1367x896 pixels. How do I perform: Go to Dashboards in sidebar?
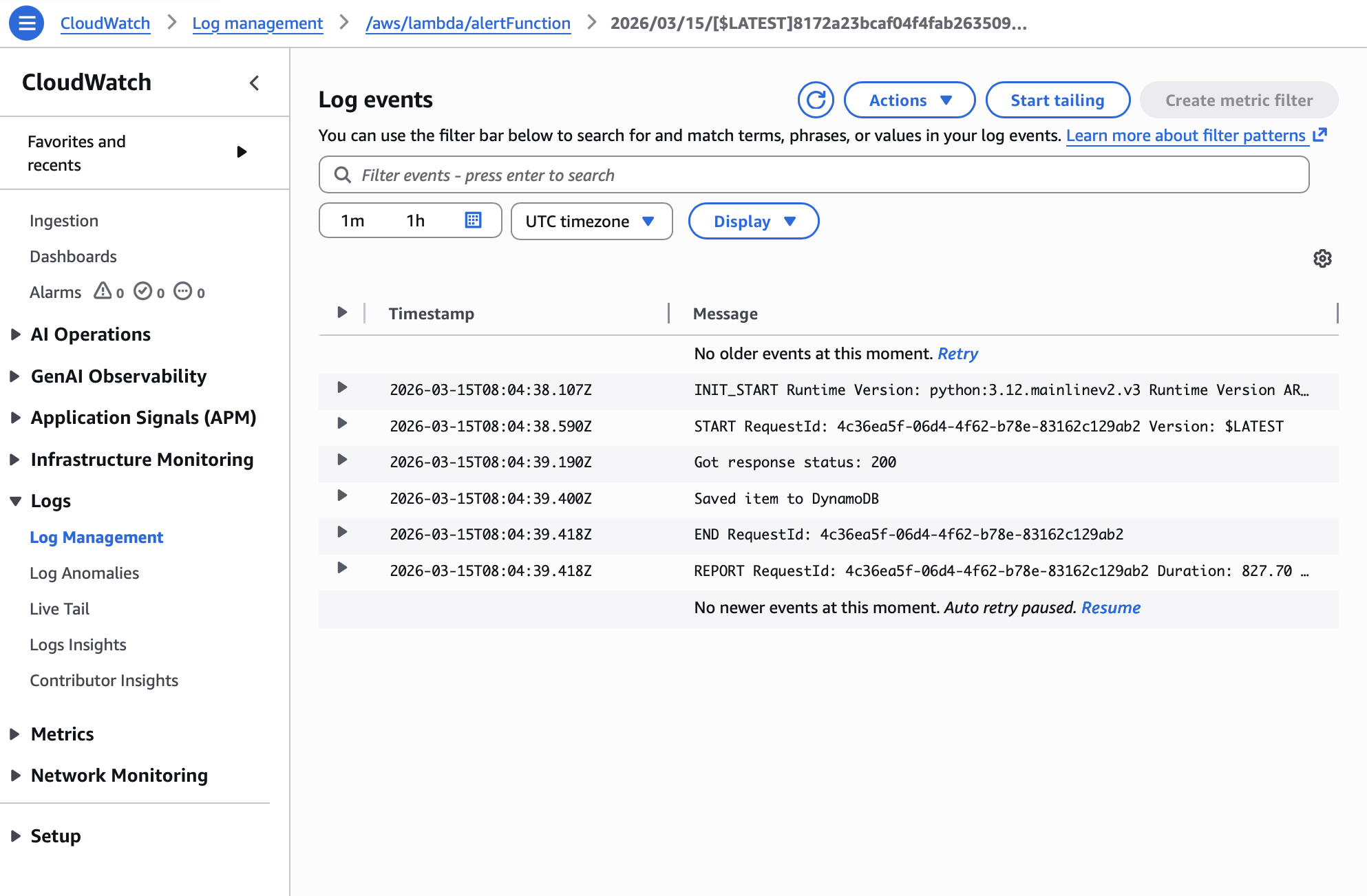tap(73, 257)
